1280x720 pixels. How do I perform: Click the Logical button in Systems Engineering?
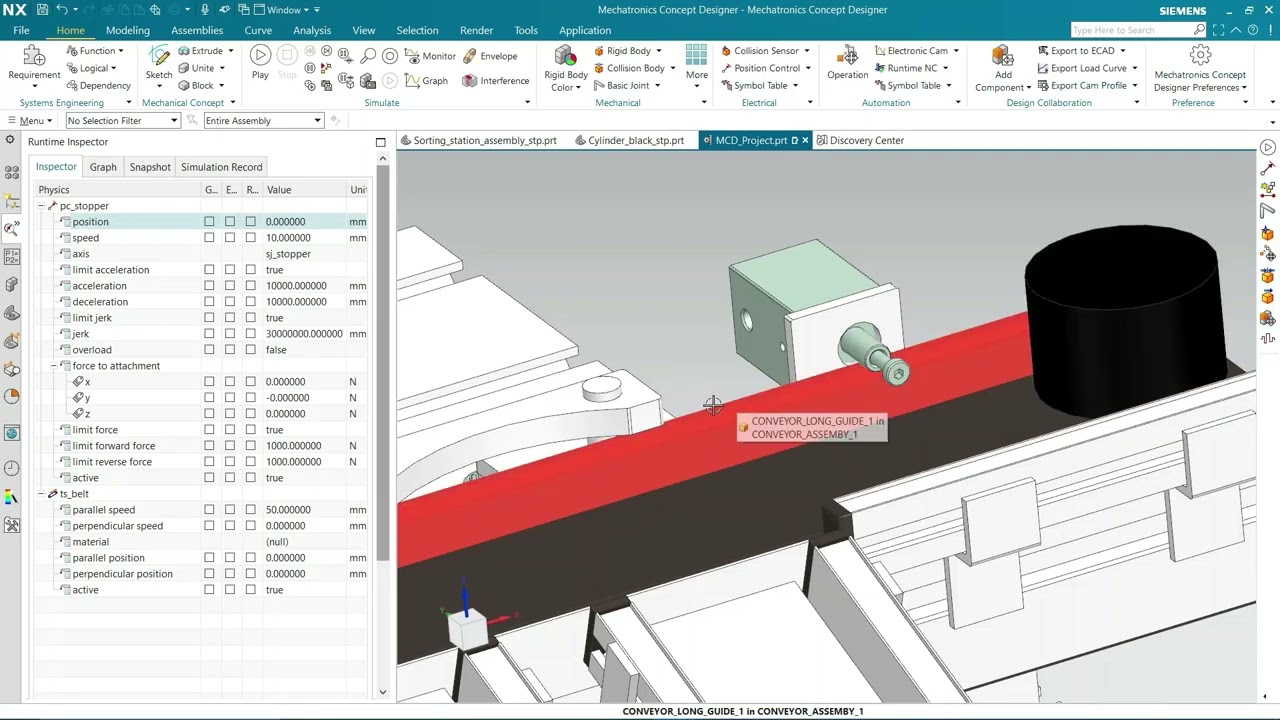point(94,68)
